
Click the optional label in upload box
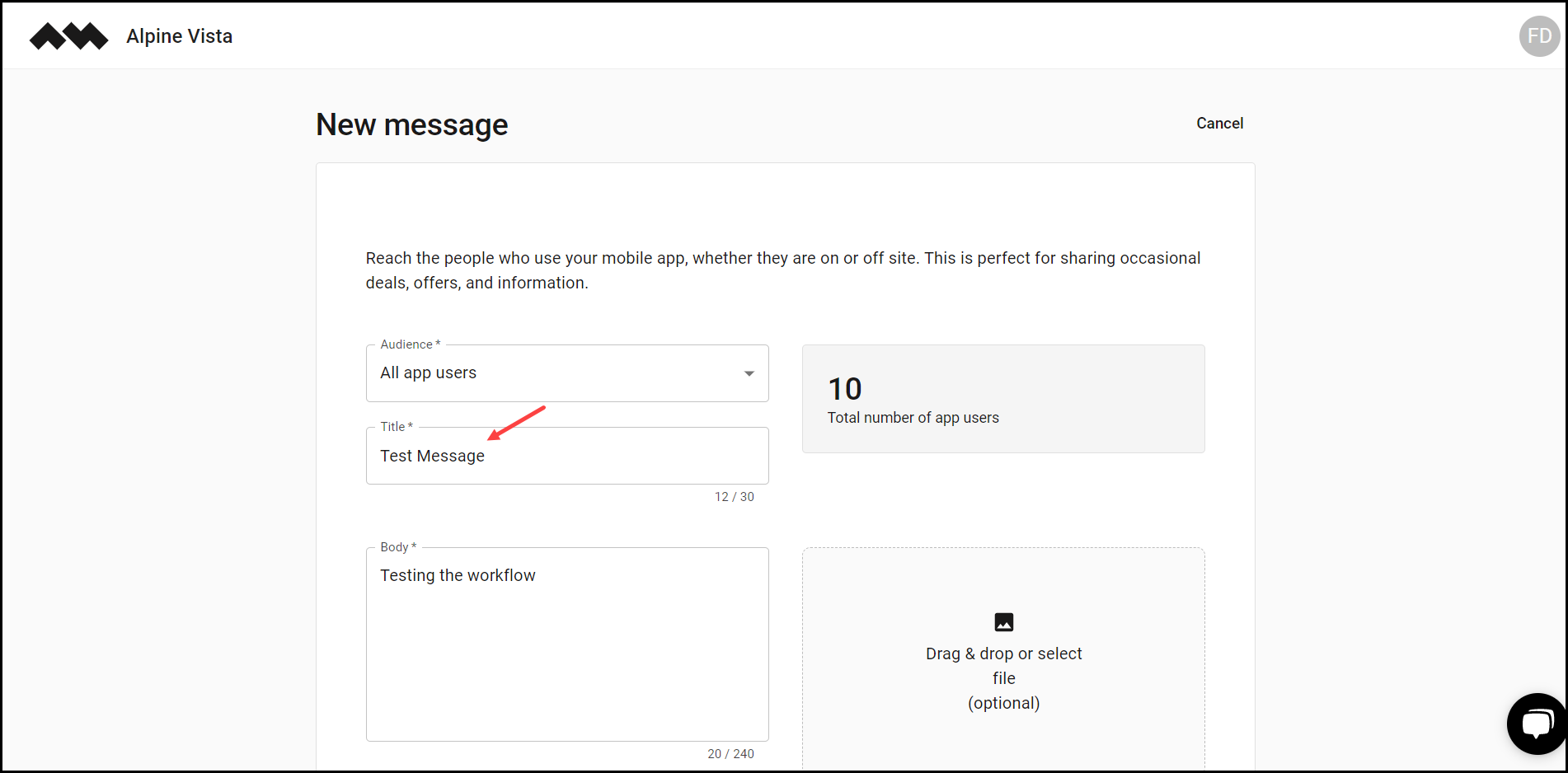tap(1004, 702)
